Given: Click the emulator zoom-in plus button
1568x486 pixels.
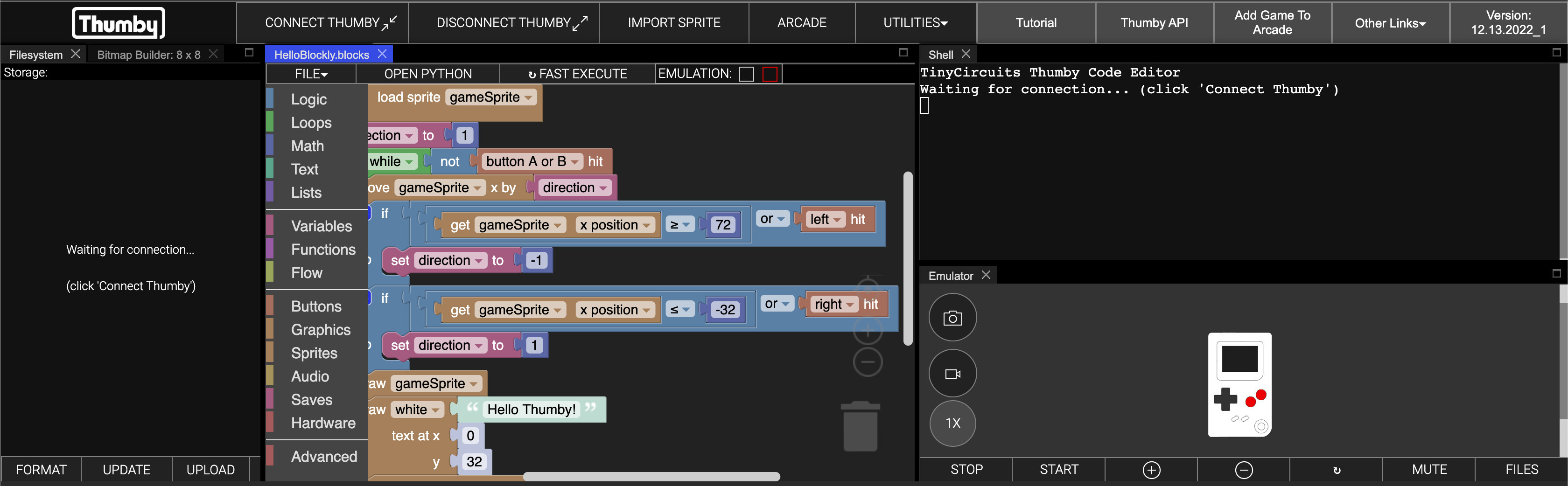Looking at the screenshot, I should coord(1151,470).
